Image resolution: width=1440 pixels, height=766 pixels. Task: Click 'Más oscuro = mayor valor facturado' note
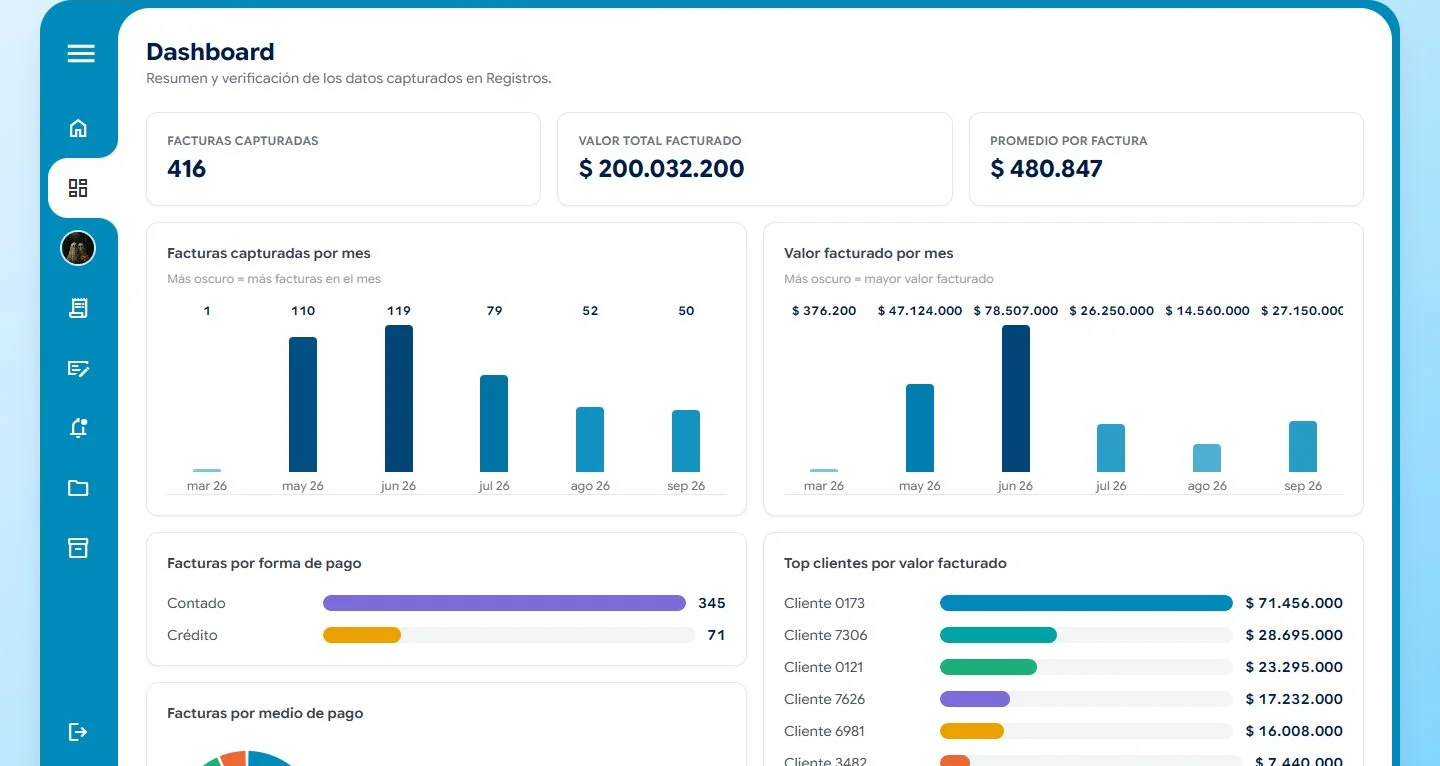pos(889,279)
